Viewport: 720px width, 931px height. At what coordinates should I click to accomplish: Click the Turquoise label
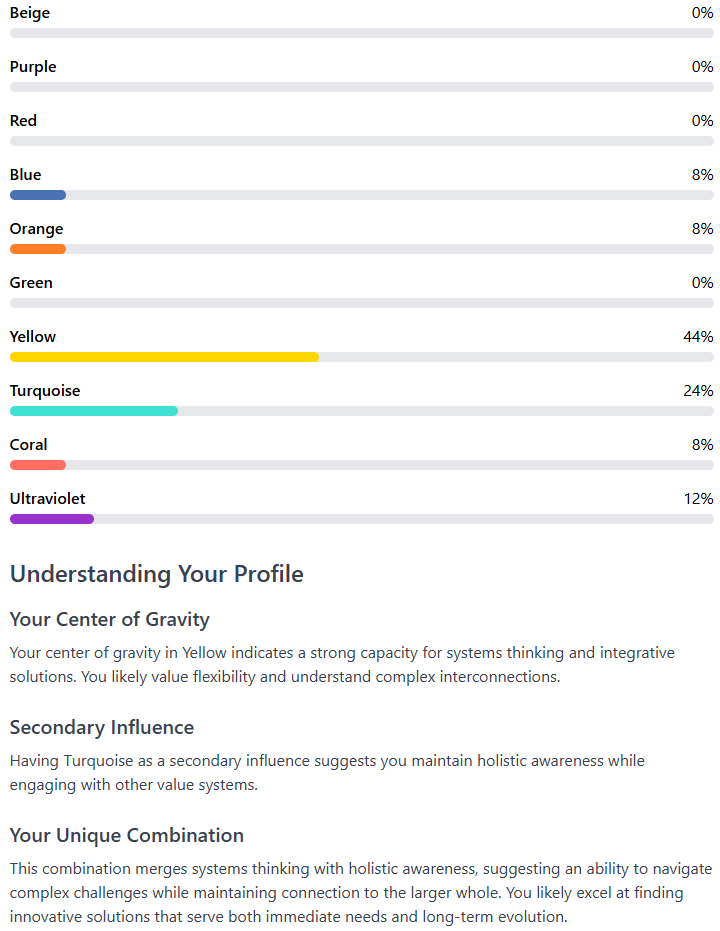tap(45, 391)
